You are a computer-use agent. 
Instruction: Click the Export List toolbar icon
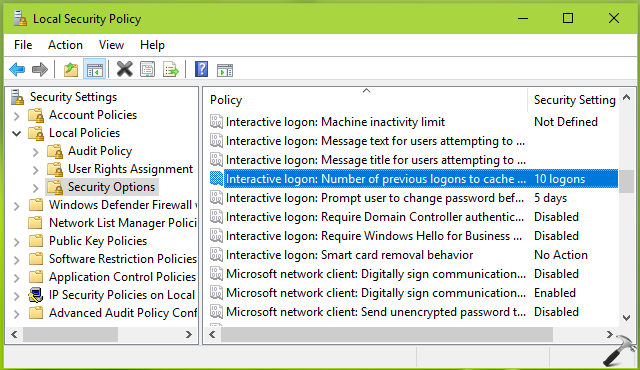[x=171, y=70]
